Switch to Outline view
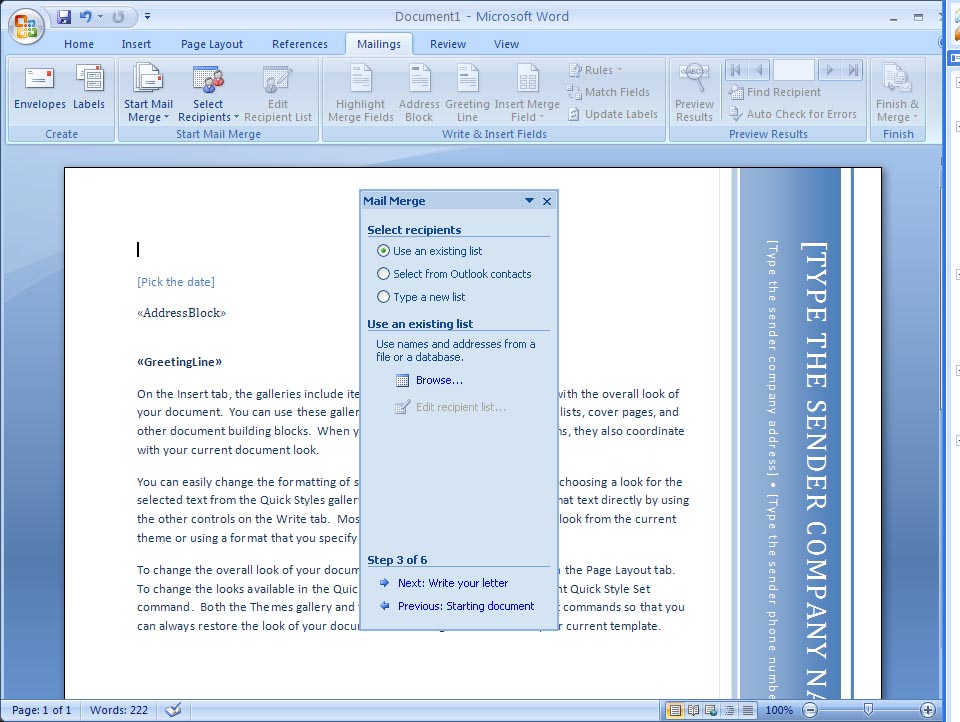The height and width of the screenshot is (722, 960). (730, 710)
